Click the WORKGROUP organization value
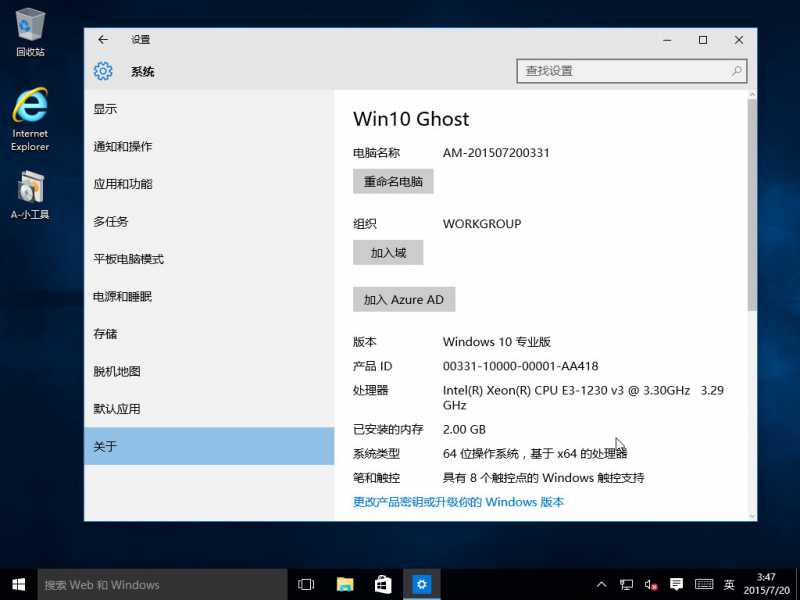Viewport: 800px width, 600px height. tap(482, 224)
